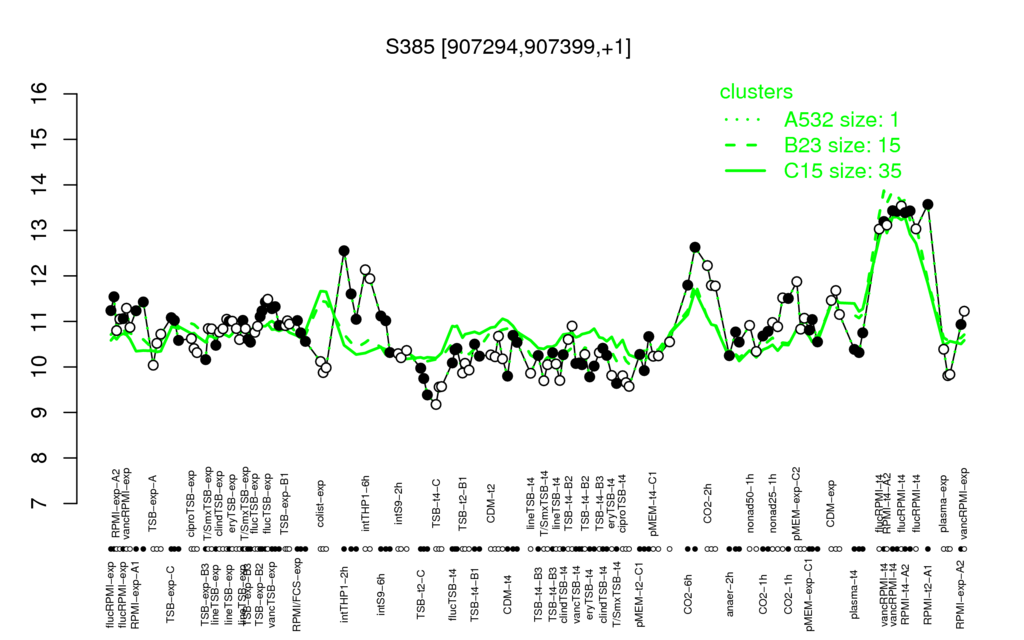Click the B23 size: 15 legend entry
Image resolution: width=1024 pixels, height=640 pixels.
842,145
